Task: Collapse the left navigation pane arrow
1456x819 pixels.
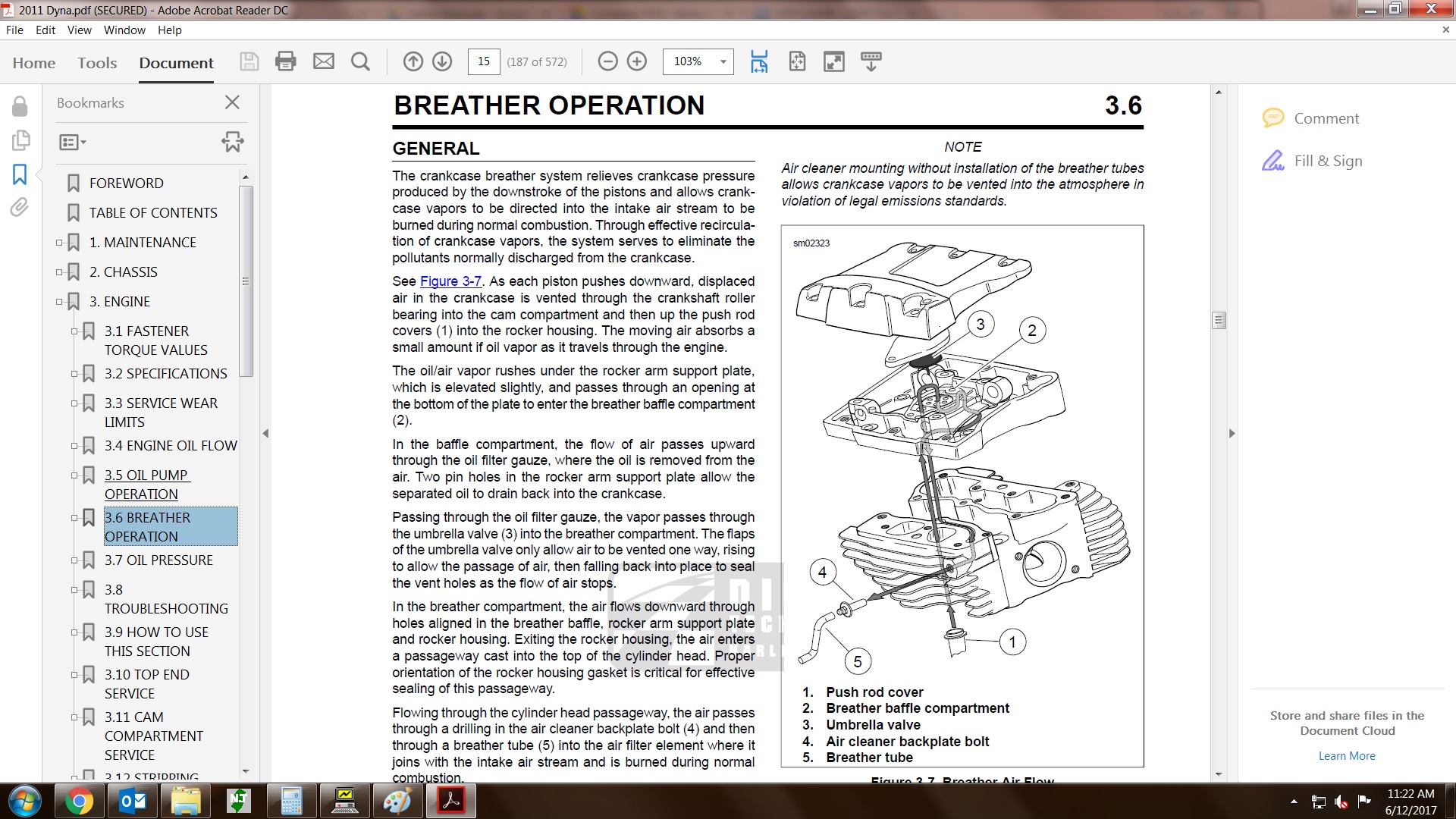Action: (x=265, y=434)
